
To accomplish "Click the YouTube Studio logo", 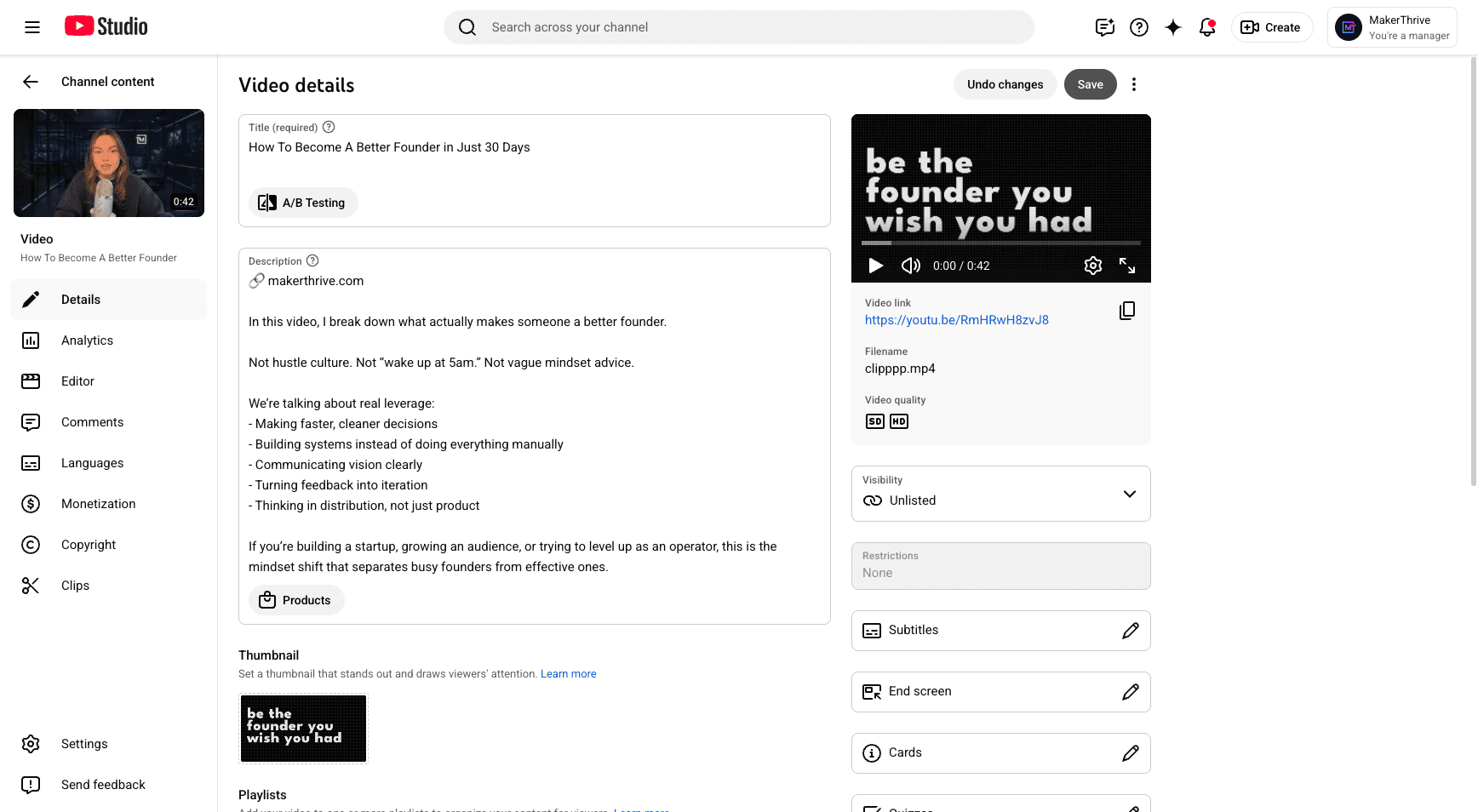I will tap(106, 26).
